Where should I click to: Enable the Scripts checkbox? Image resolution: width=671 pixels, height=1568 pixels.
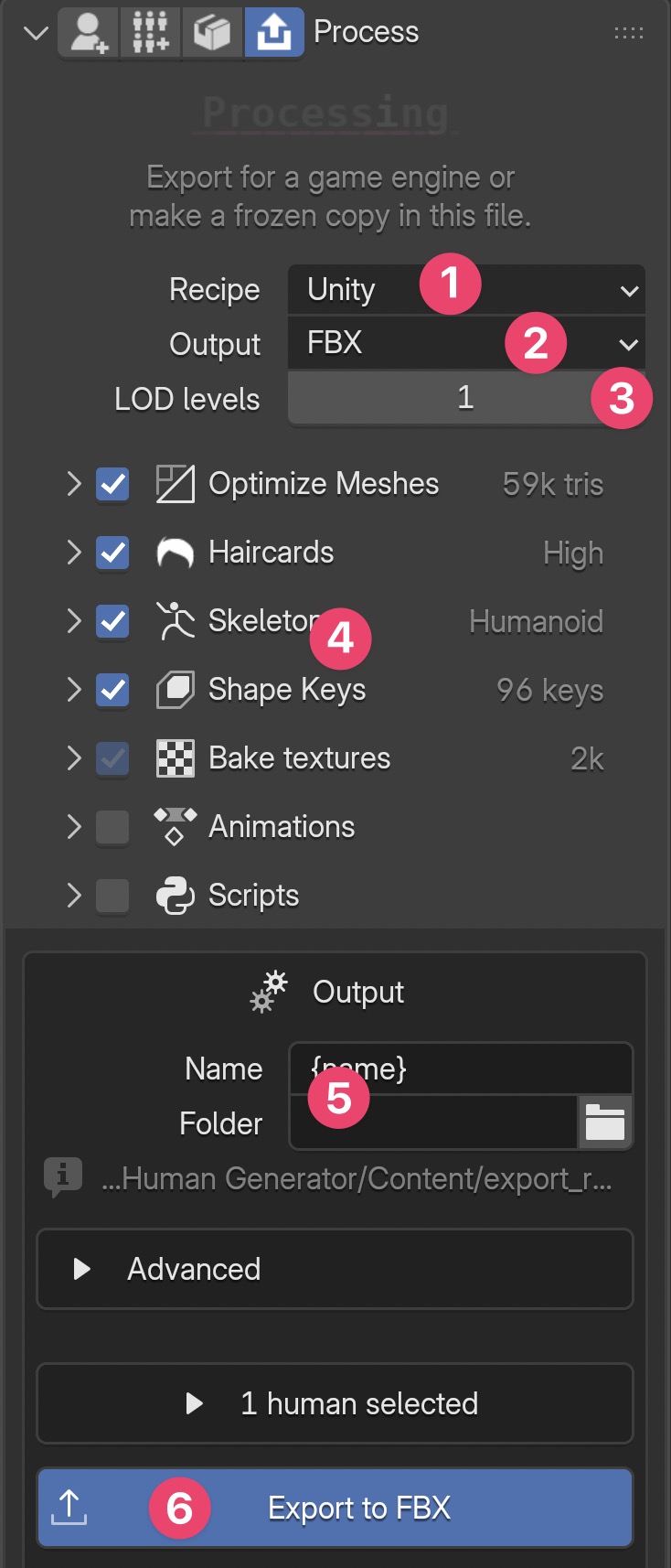(112, 896)
